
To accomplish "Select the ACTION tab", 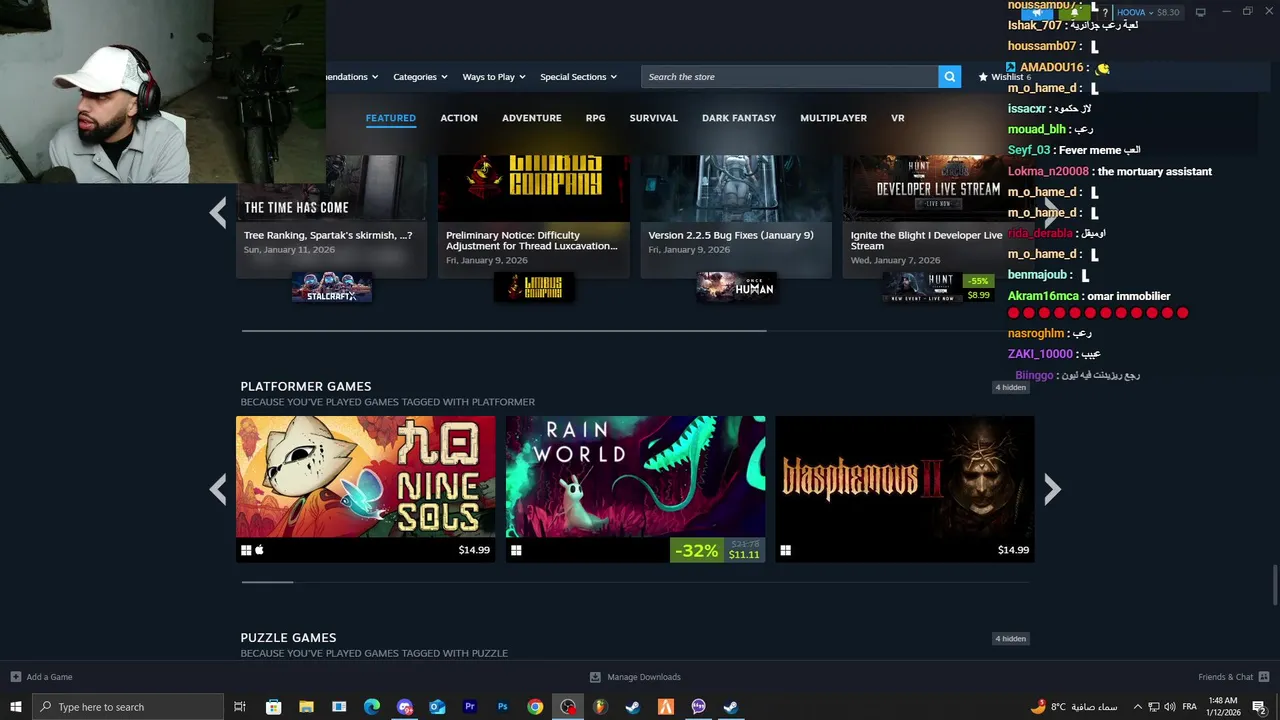I will pos(459,118).
